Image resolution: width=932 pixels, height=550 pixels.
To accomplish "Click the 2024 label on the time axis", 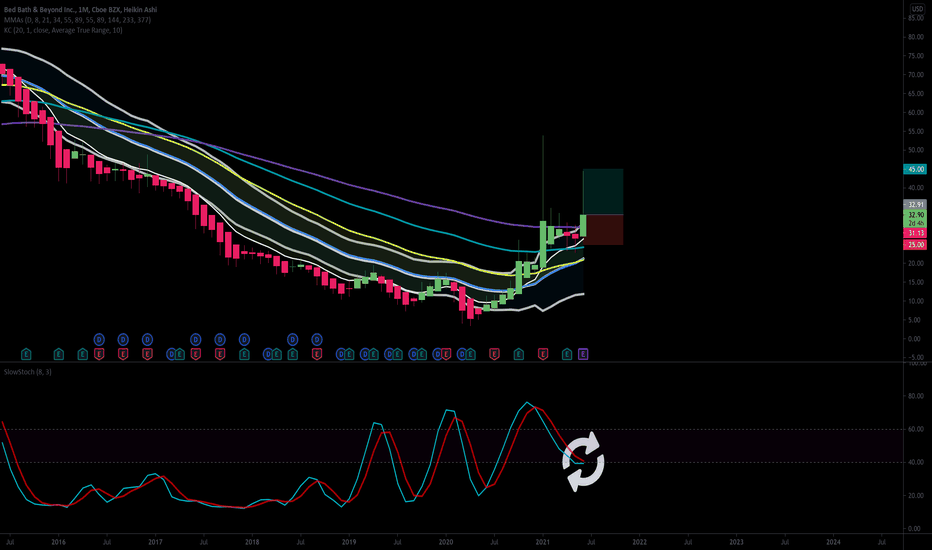I will point(833,542).
